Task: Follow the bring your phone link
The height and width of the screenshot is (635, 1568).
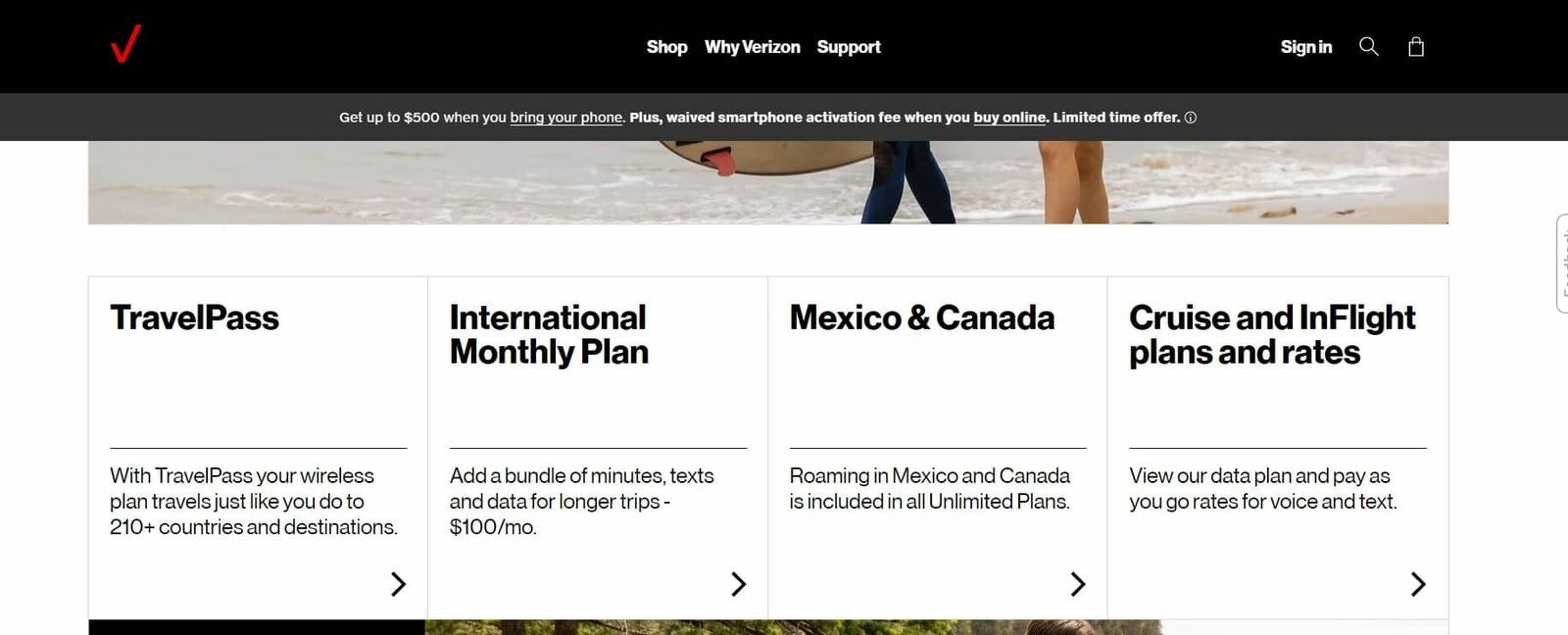Action: click(565, 118)
